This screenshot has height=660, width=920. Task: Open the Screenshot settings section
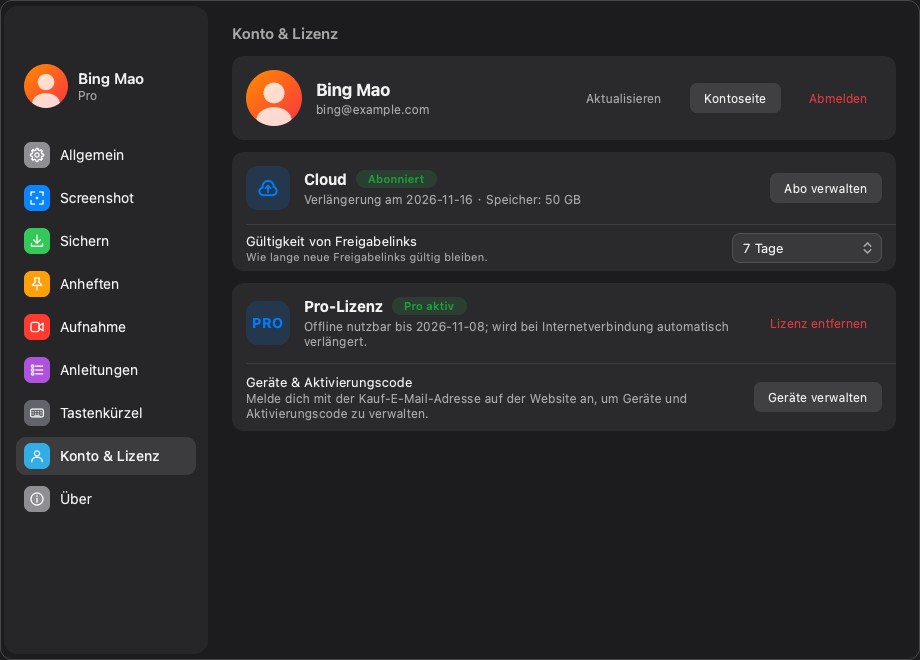(106, 198)
